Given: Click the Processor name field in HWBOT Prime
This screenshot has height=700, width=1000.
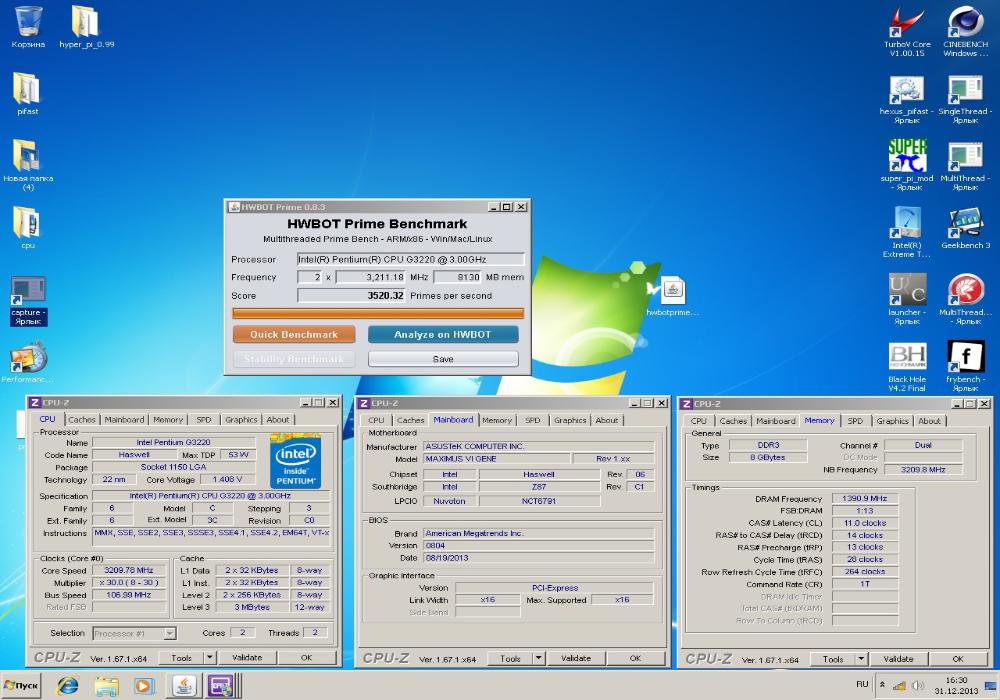Looking at the screenshot, I should point(411,259).
